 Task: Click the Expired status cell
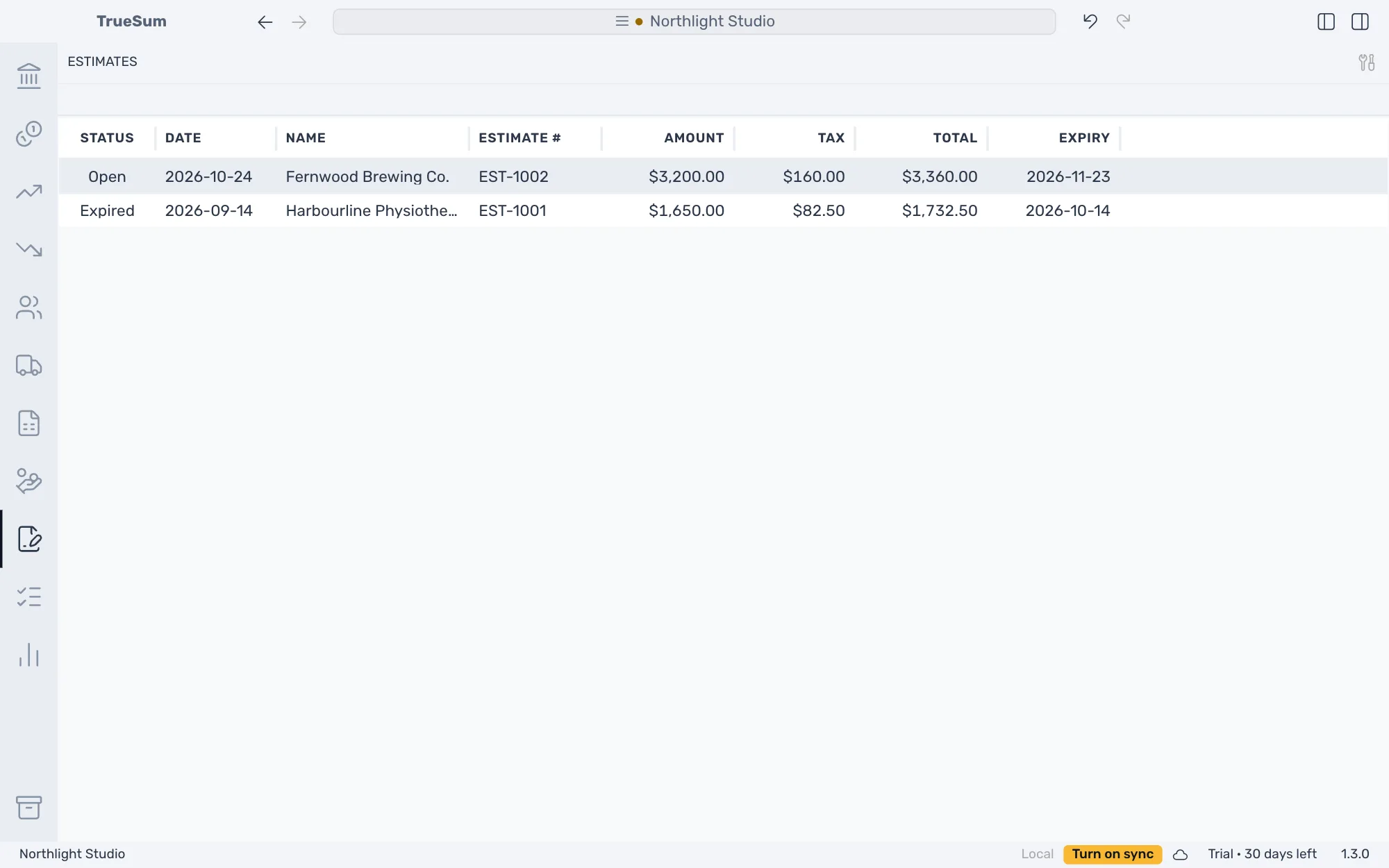tap(107, 210)
